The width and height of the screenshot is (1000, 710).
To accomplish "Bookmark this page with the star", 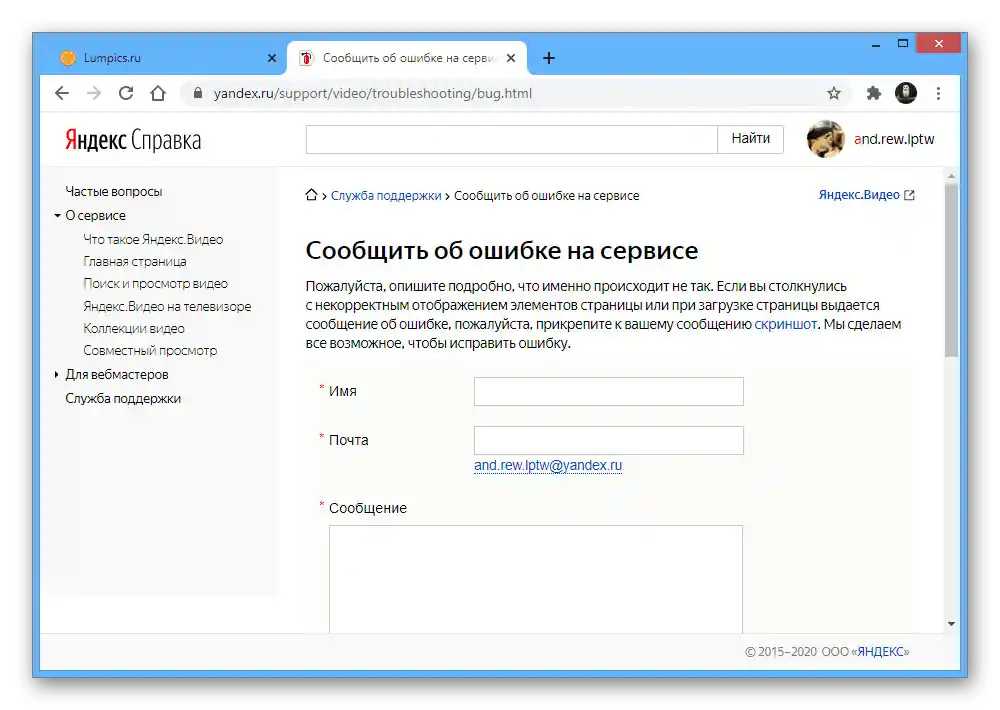I will pos(834,94).
